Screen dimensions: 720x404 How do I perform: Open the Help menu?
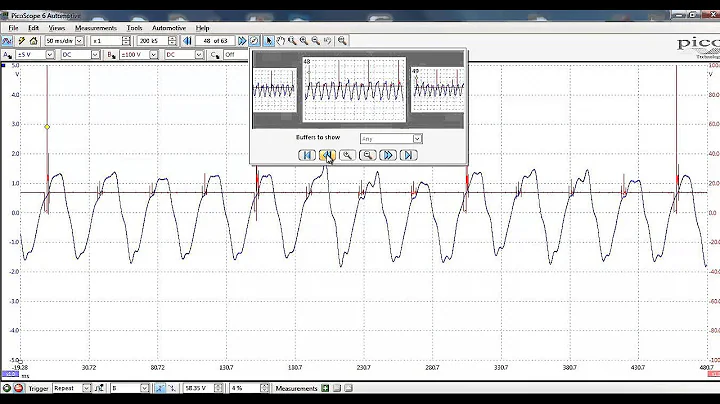coord(202,28)
